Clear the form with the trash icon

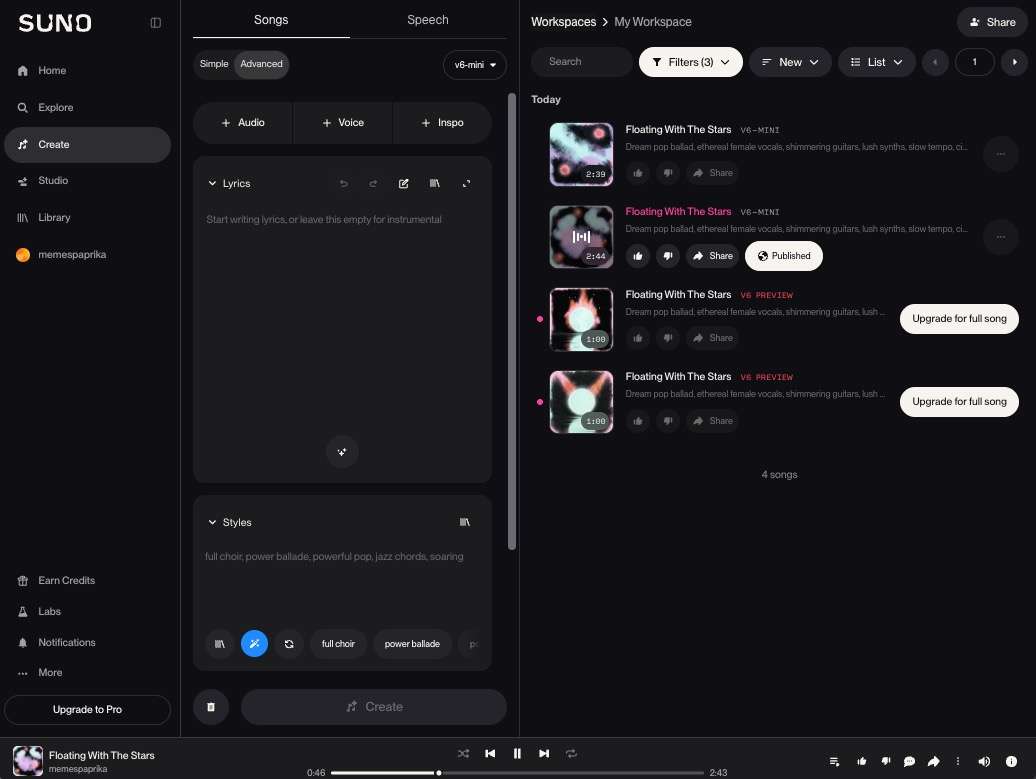coord(211,708)
